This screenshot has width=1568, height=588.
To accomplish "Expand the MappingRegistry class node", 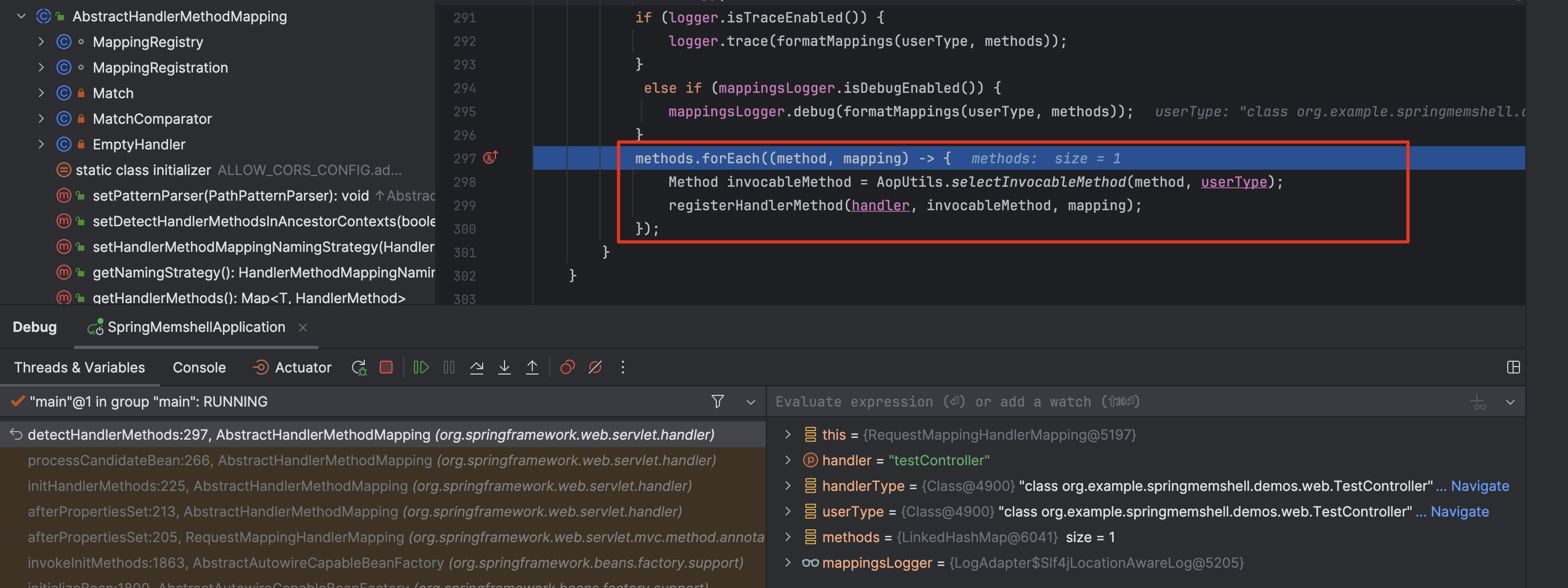I will click(x=41, y=42).
